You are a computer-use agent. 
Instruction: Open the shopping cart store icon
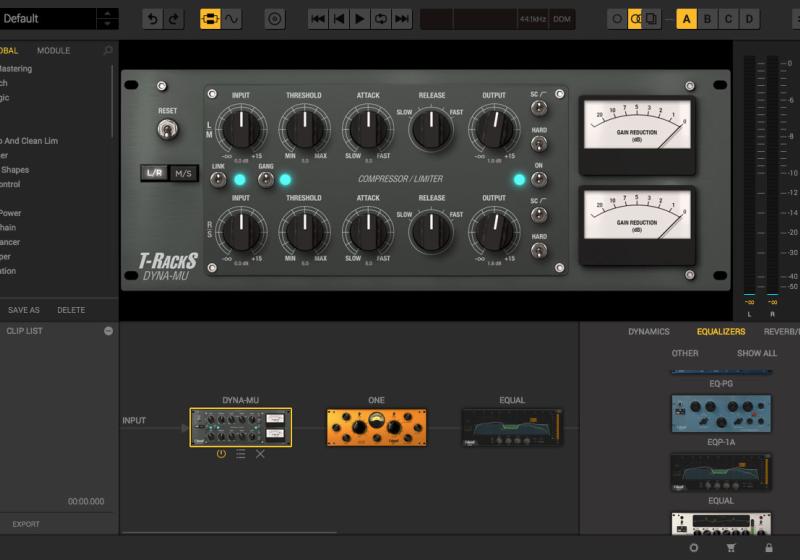[731, 548]
